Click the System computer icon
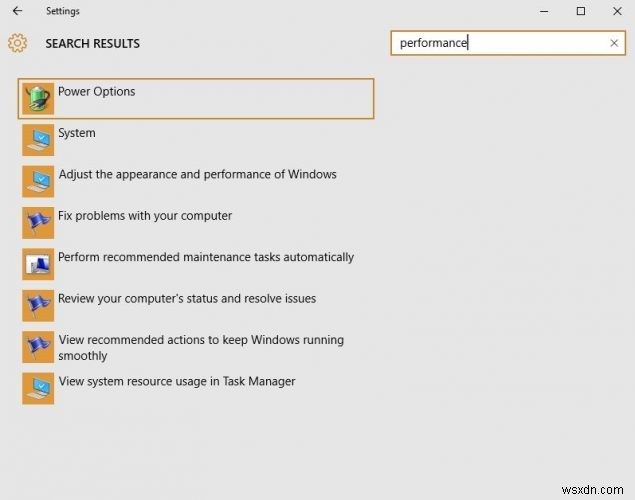 [38, 140]
